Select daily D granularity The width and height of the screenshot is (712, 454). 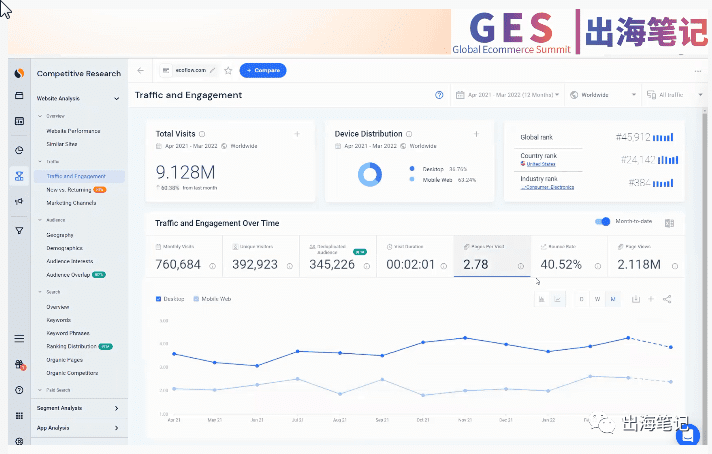582,299
